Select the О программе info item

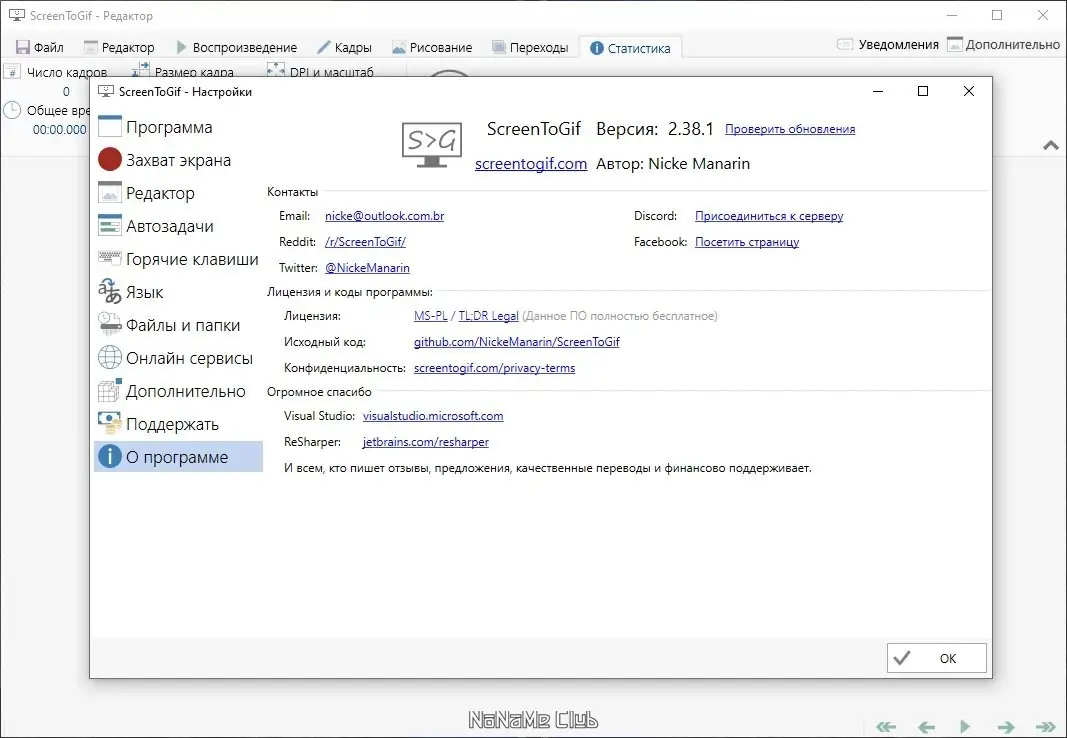point(178,457)
